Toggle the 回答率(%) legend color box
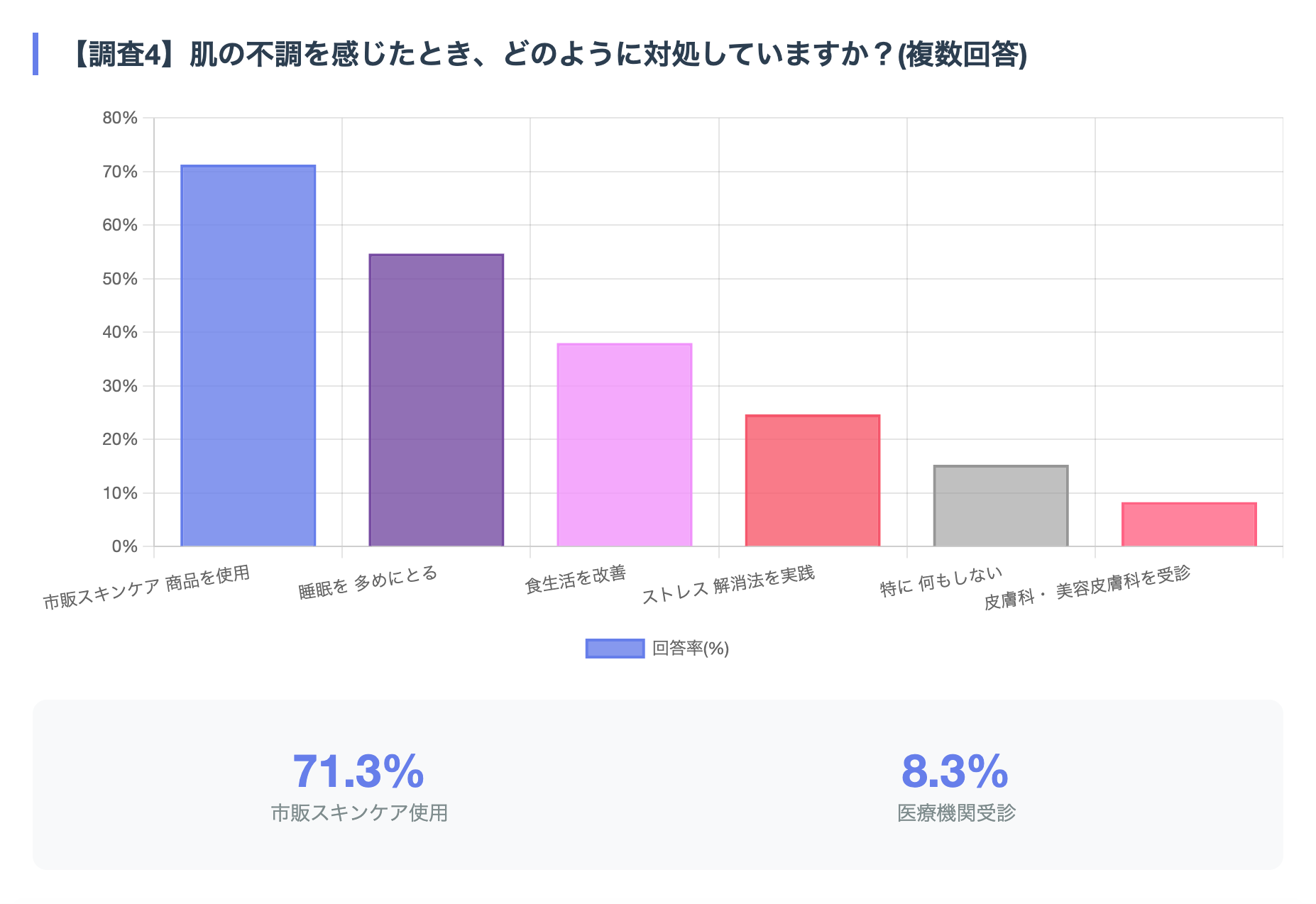The image size is (1316, 904). tap(615, 649)
